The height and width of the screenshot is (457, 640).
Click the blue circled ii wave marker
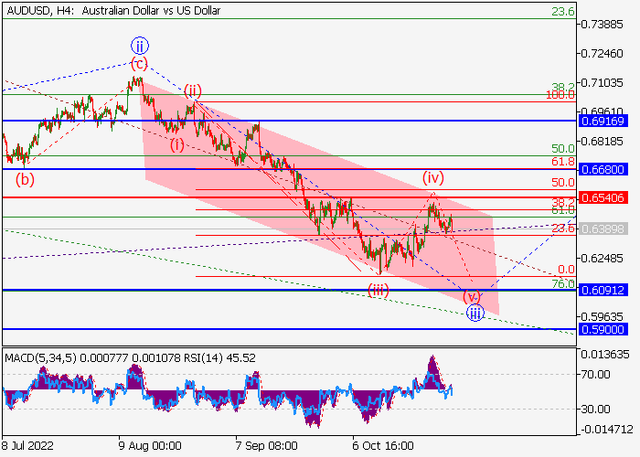[x=140, y=45]
